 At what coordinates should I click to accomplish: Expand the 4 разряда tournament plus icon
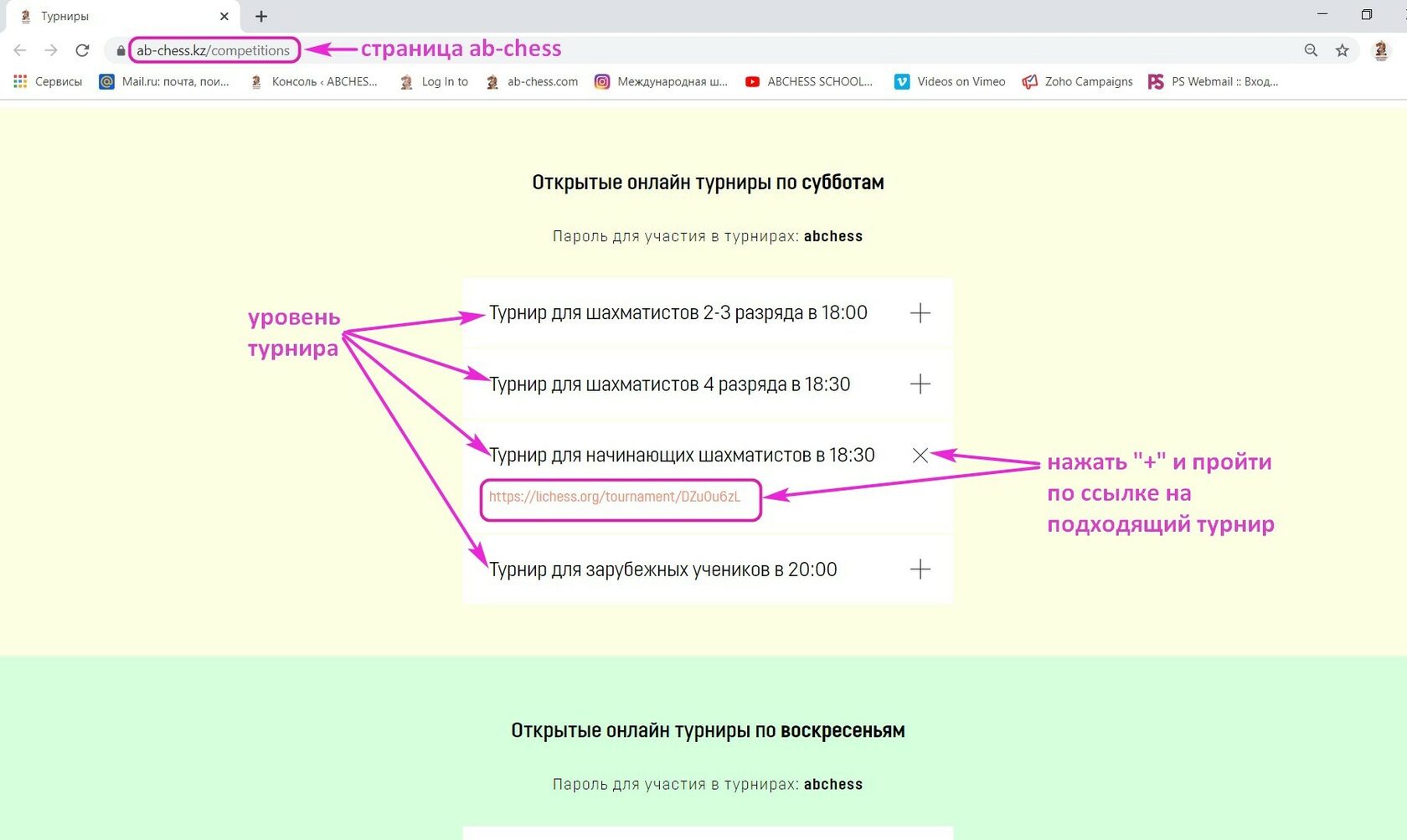(920, 384)
